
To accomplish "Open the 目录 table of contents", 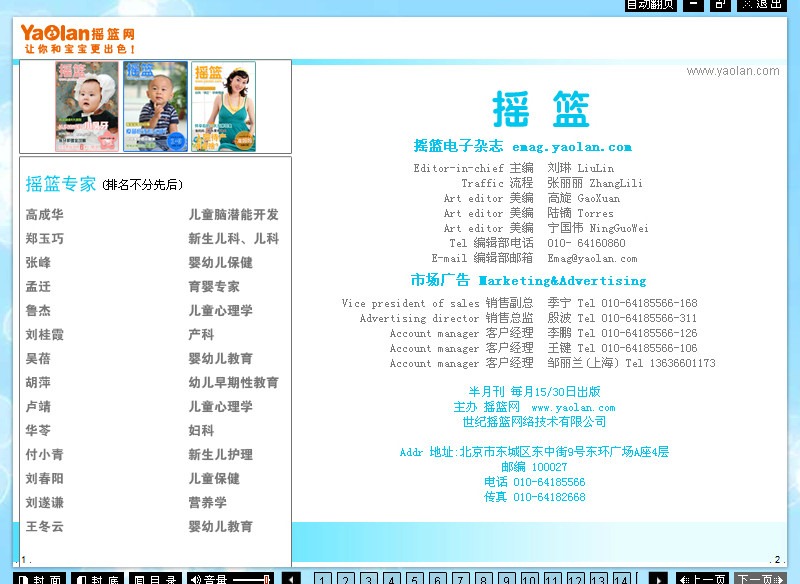I will [156, 579].
